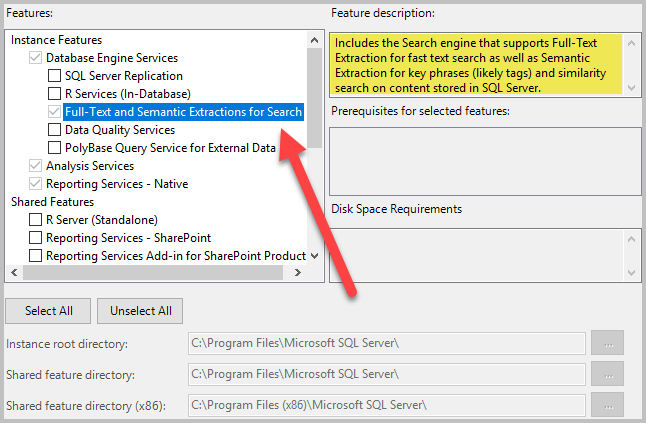646x423 pixels.
Task: Click the features list scroll up arrow
Action: tap(314, 40)
